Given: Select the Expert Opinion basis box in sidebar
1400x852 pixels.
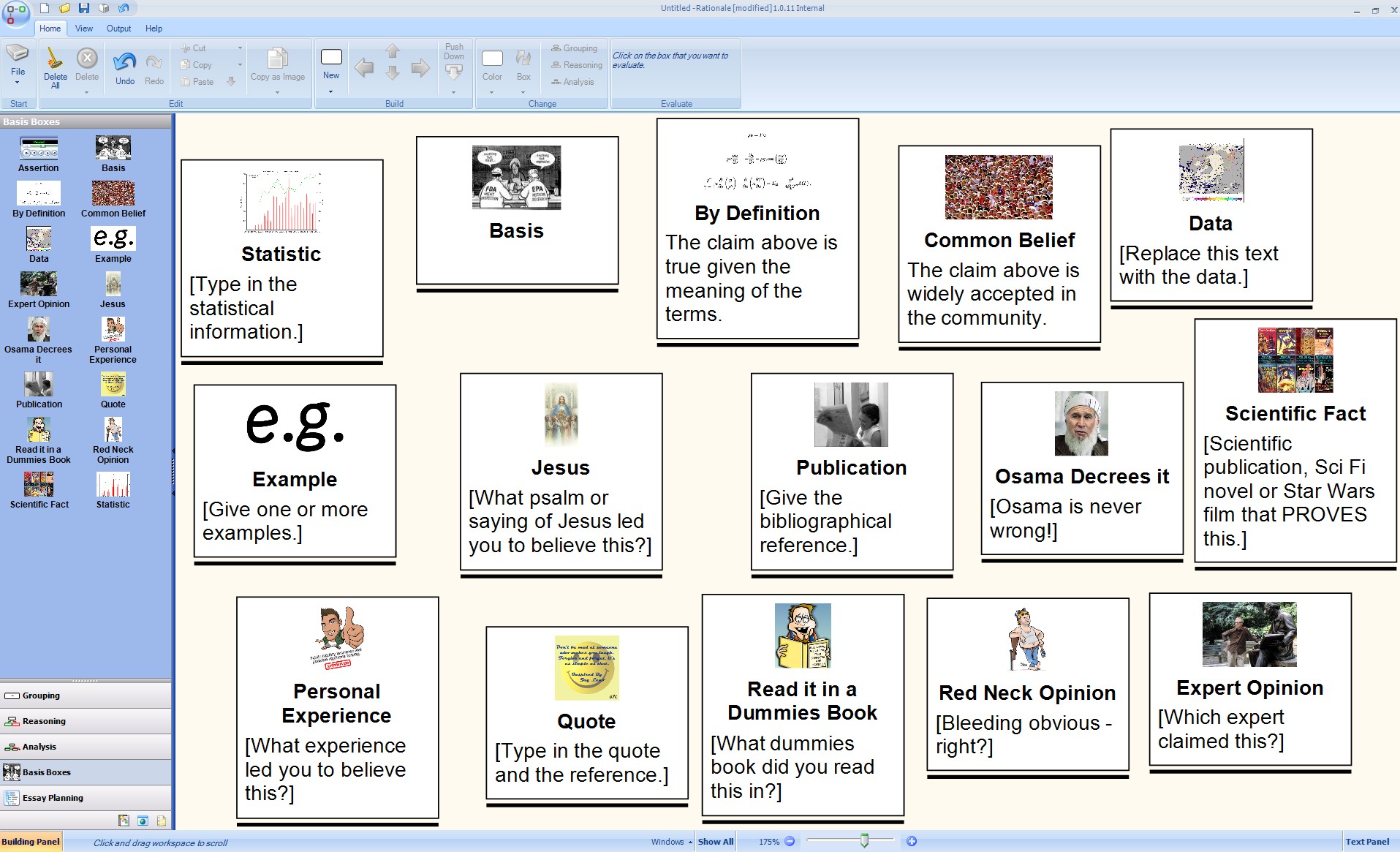Looking at the screenshot, I should click(39, 284).
